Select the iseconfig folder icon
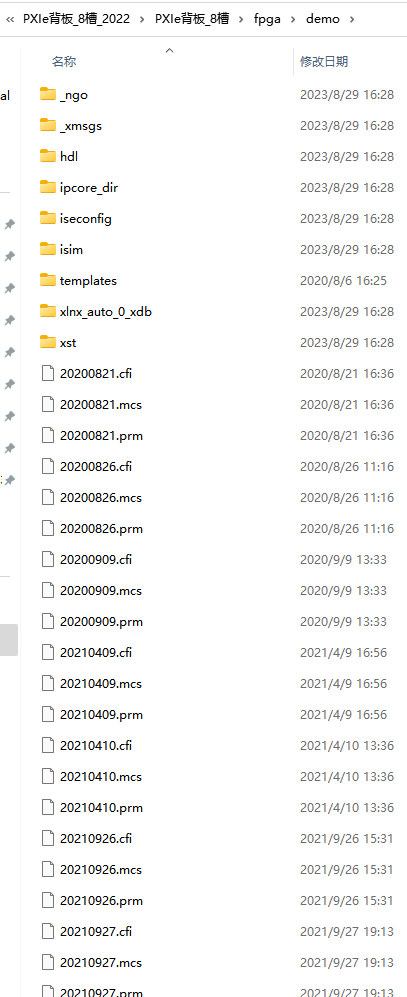Image resolution: width=407 pixels, height=997 pixels. pos(48,219)
